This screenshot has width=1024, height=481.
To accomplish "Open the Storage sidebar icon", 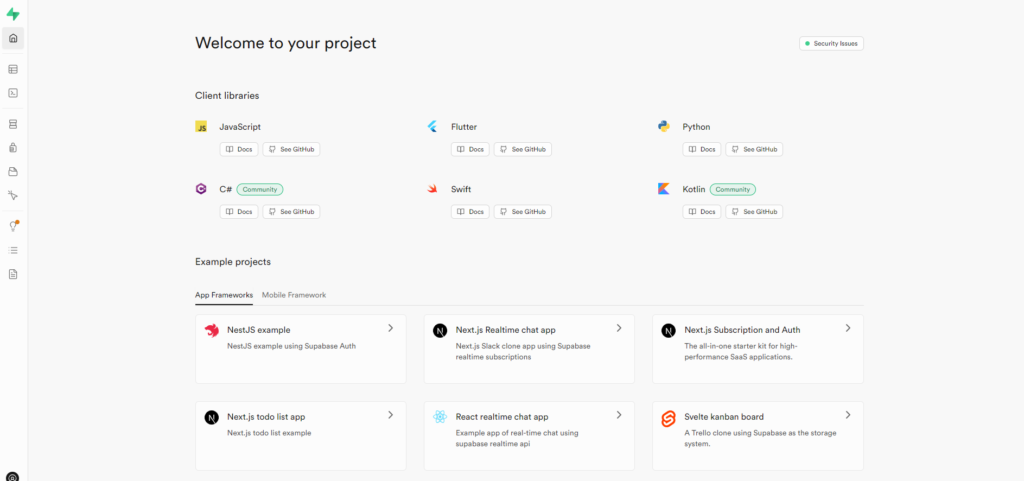I will click(13, 171).
